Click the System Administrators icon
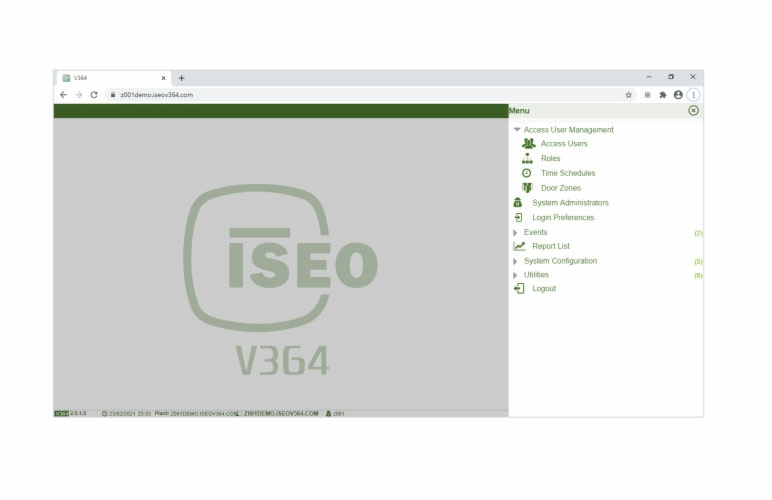772x500 pixels. click(x=517, y=202)
